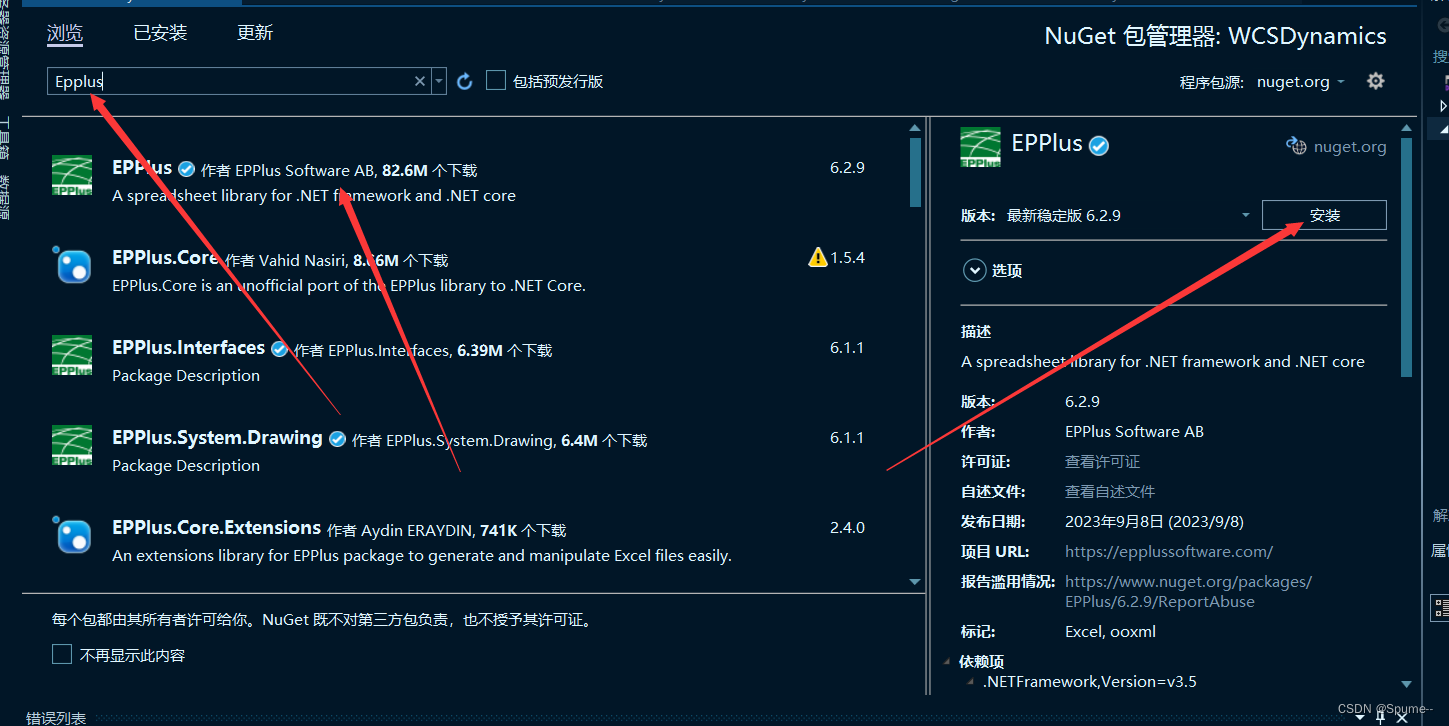The image size is (1449, 726).
Task: Open the ReportAbuse link
Action: pos(1188,592)
